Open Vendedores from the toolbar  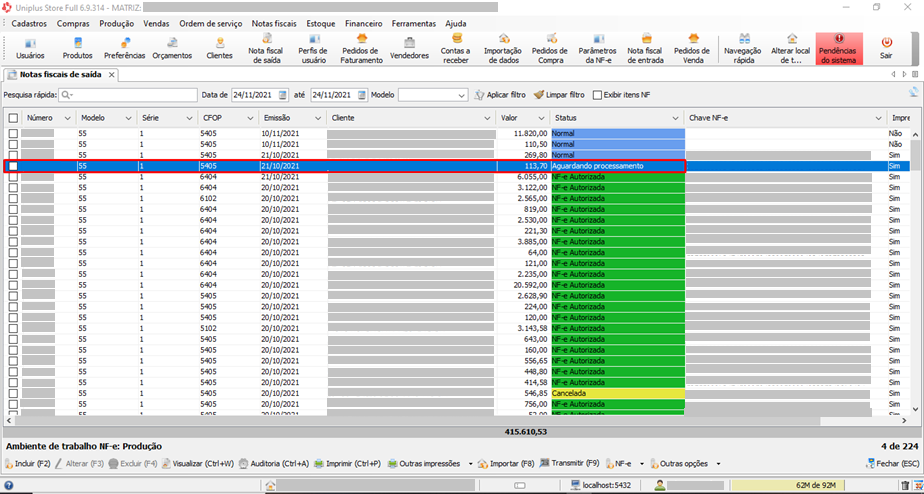(x=409, y=49)
